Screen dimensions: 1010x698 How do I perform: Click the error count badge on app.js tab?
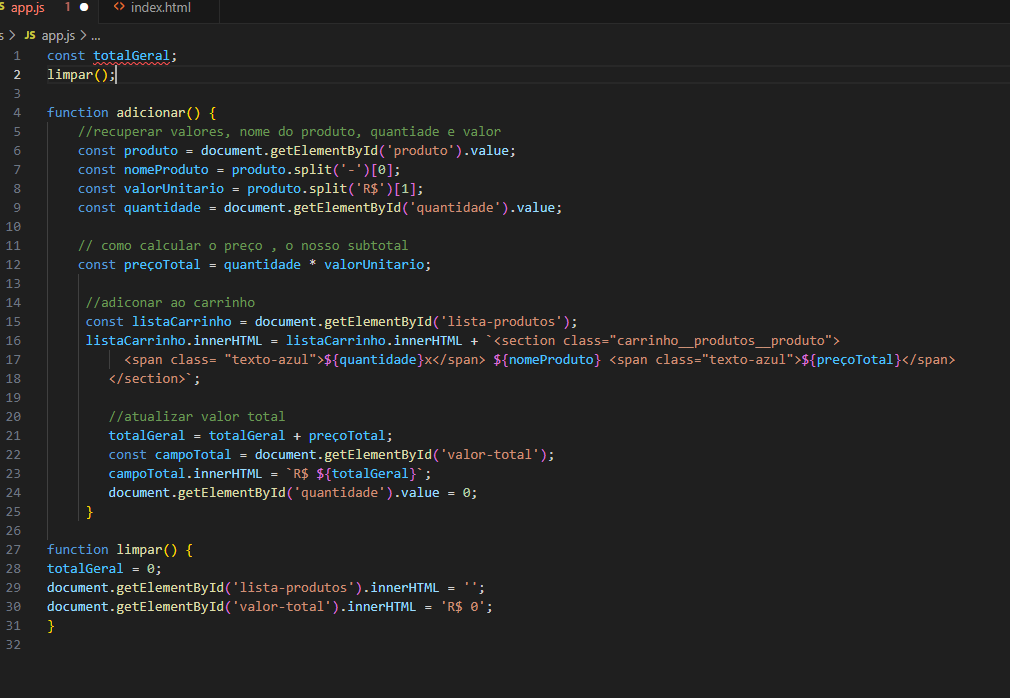(x=68, y=8)
